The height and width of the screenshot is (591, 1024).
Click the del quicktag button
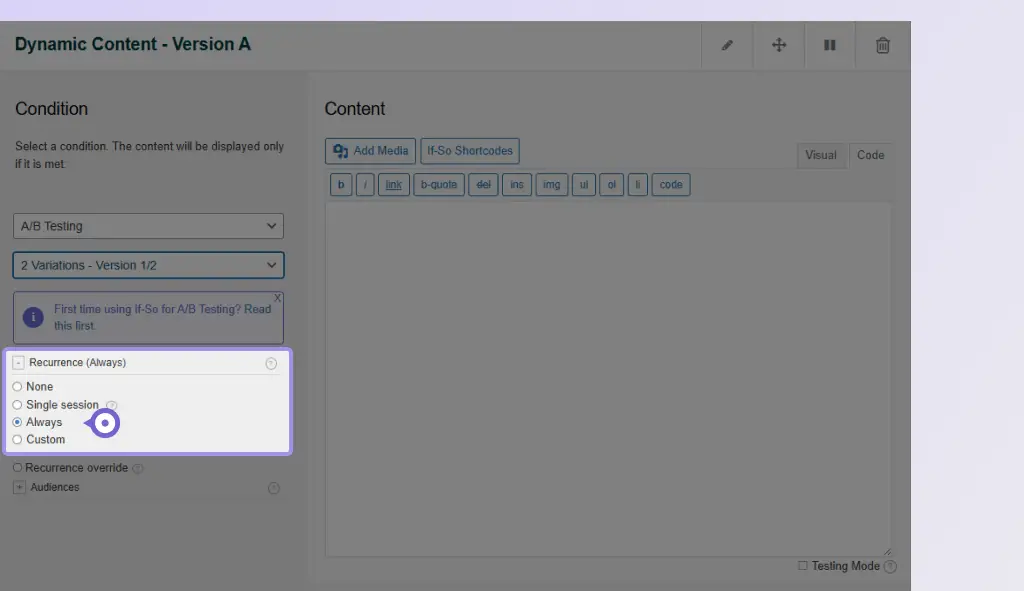pos(483,185)
